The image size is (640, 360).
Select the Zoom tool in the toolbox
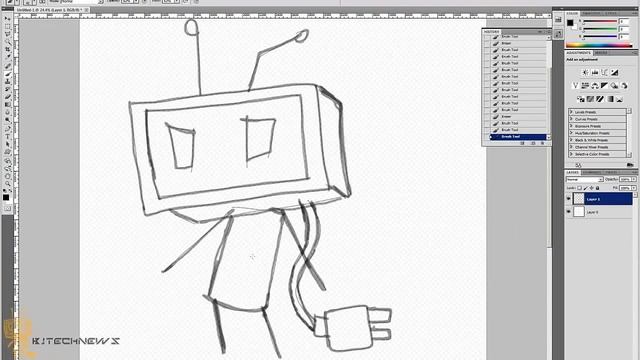[7, 184]
